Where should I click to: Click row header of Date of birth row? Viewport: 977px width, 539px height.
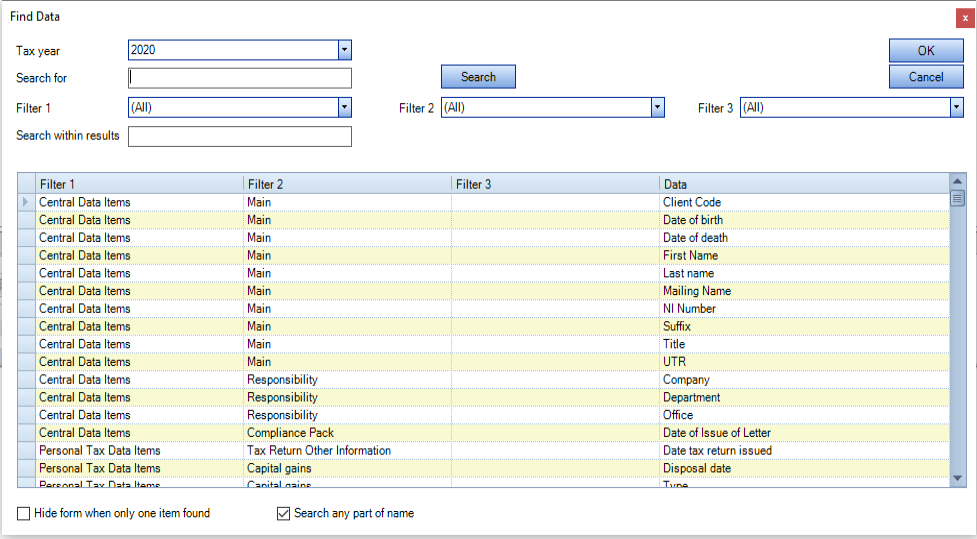(27, 220)
